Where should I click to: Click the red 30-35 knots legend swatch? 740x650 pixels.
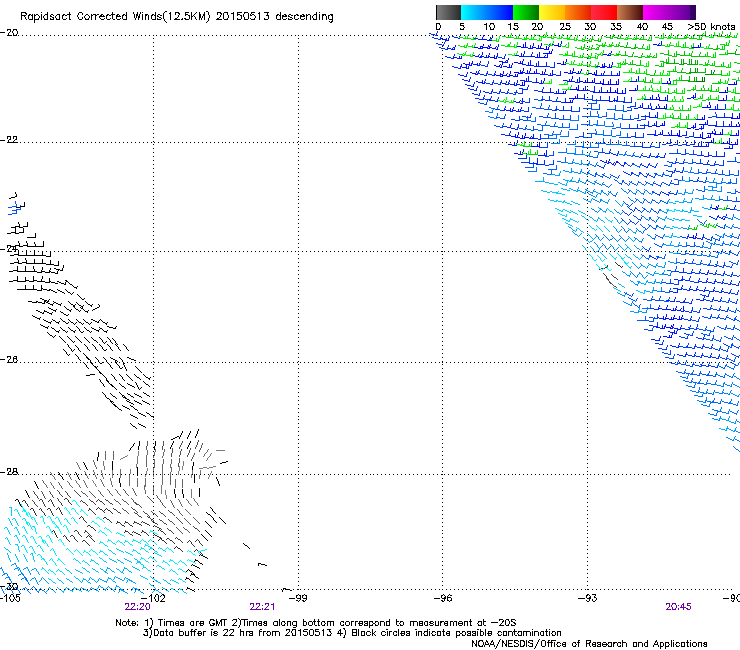(604, 12)
